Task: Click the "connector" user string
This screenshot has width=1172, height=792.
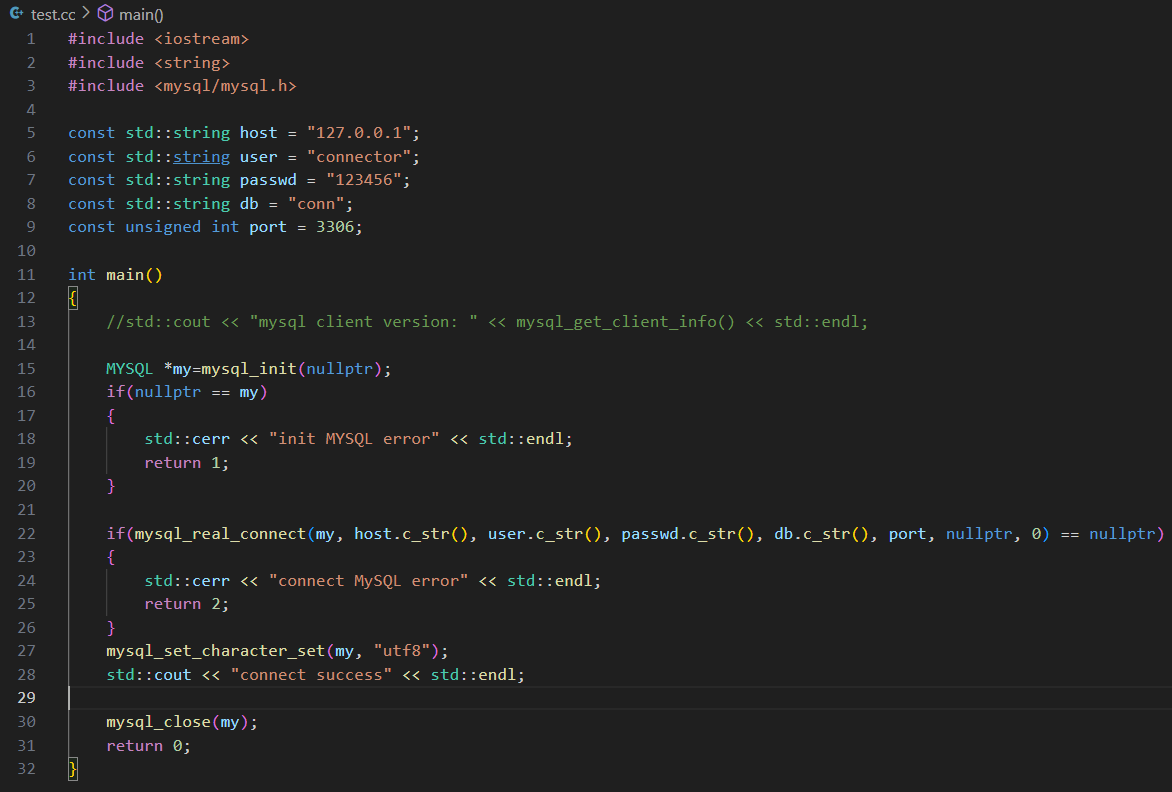Action: 359,157
